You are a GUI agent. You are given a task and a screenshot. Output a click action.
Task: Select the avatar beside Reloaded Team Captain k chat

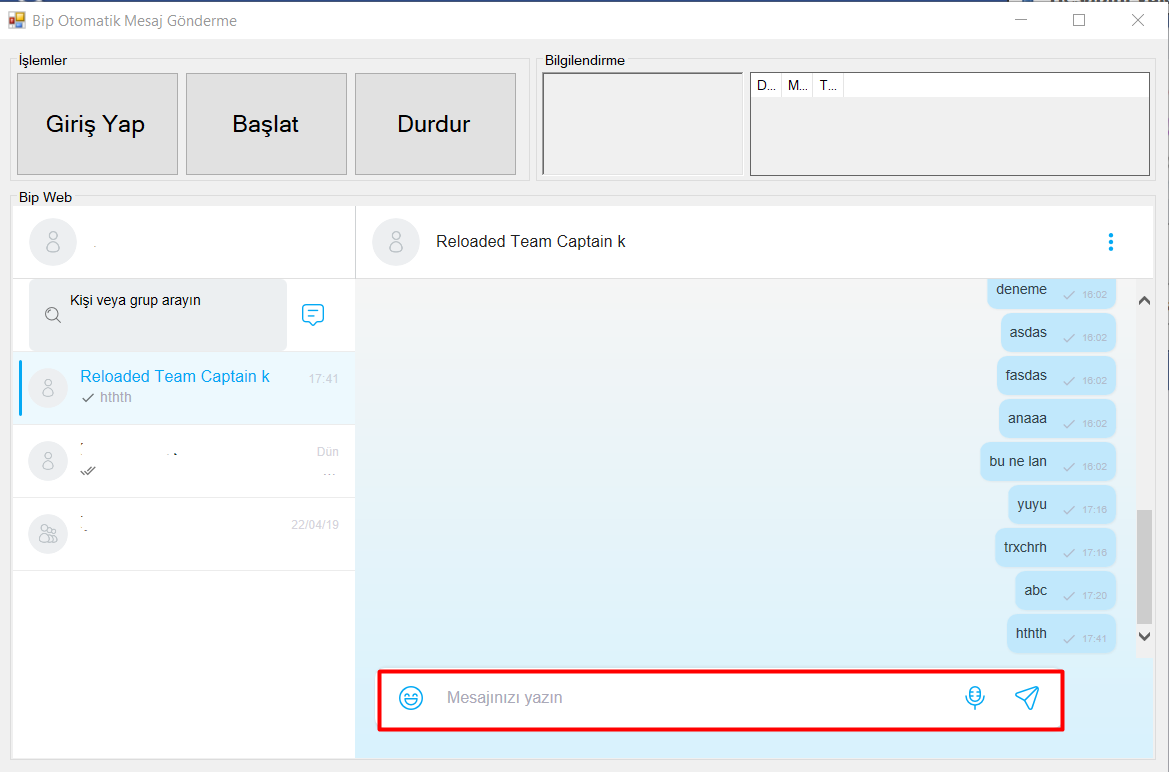(48, 388)
